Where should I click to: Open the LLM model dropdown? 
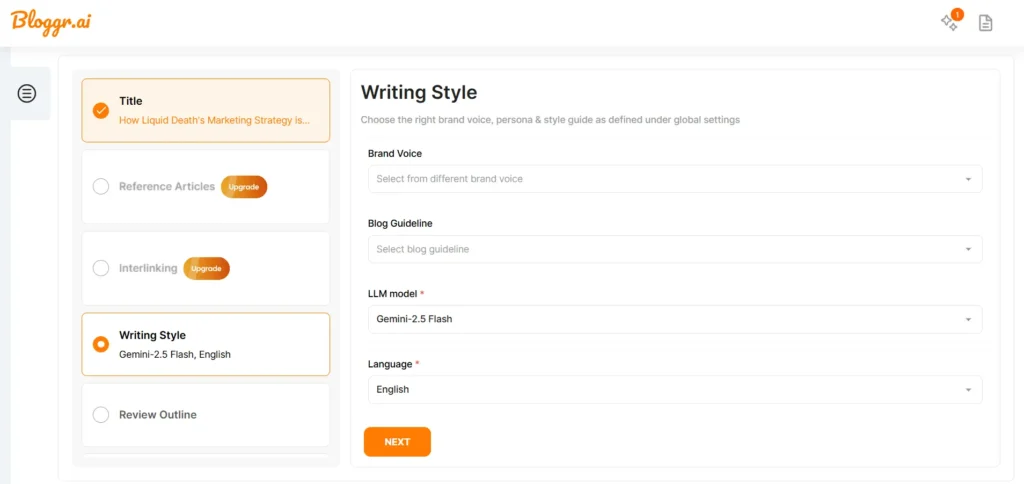[675, 319]
